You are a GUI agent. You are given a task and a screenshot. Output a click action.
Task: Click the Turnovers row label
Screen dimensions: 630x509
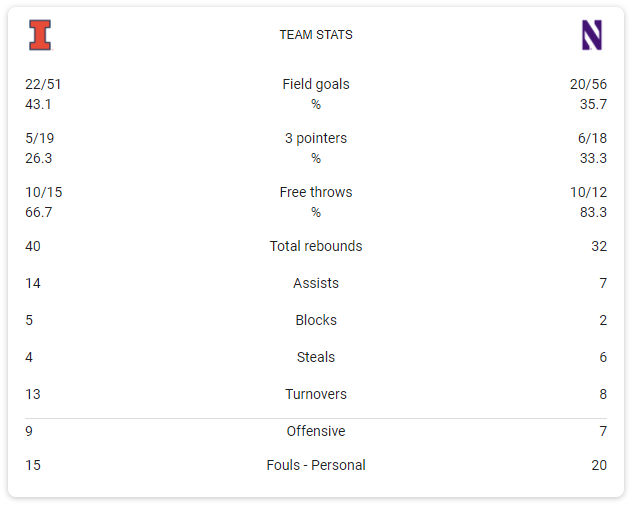[316, 395]
